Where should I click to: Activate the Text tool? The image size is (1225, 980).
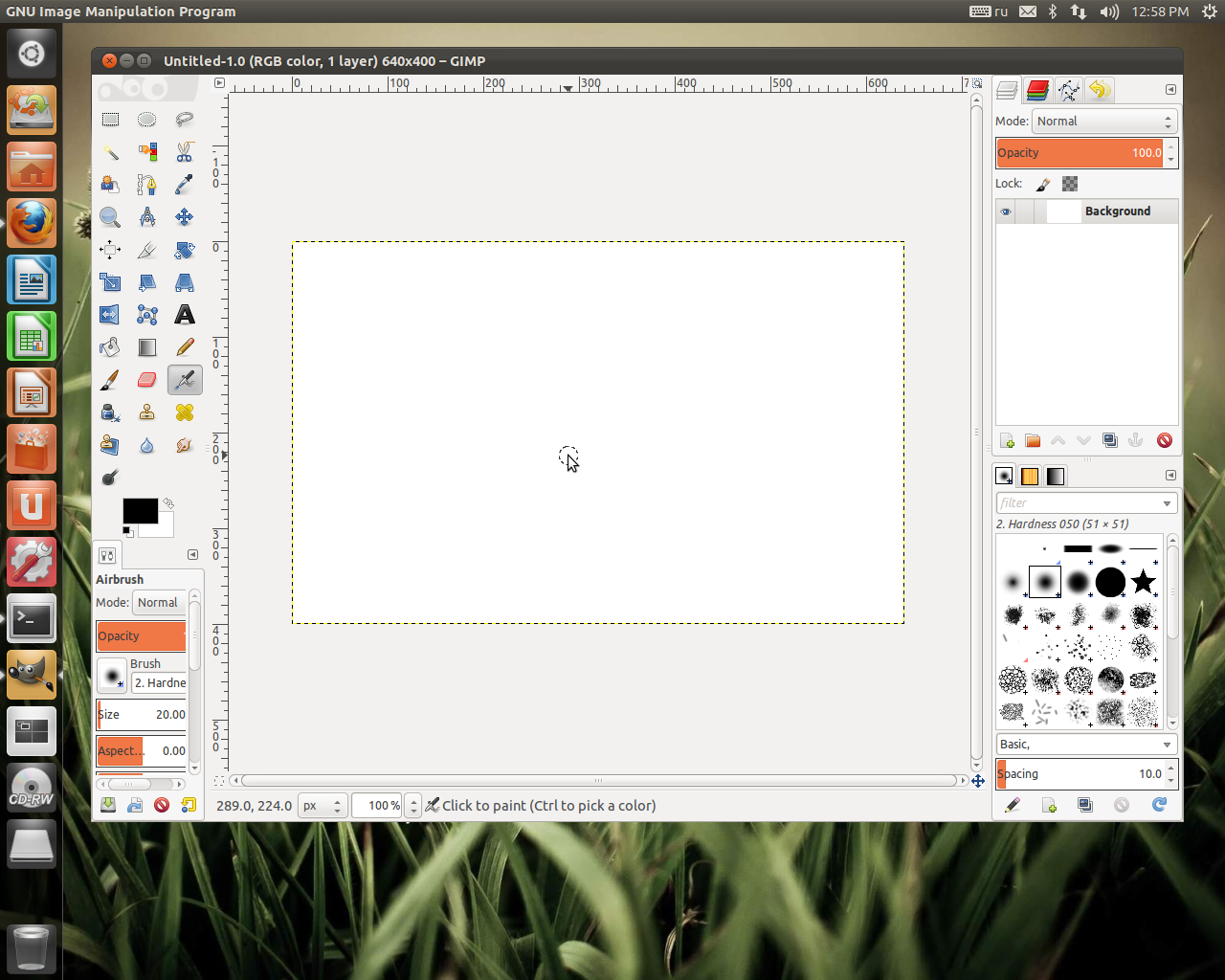(x=184, y=315)
